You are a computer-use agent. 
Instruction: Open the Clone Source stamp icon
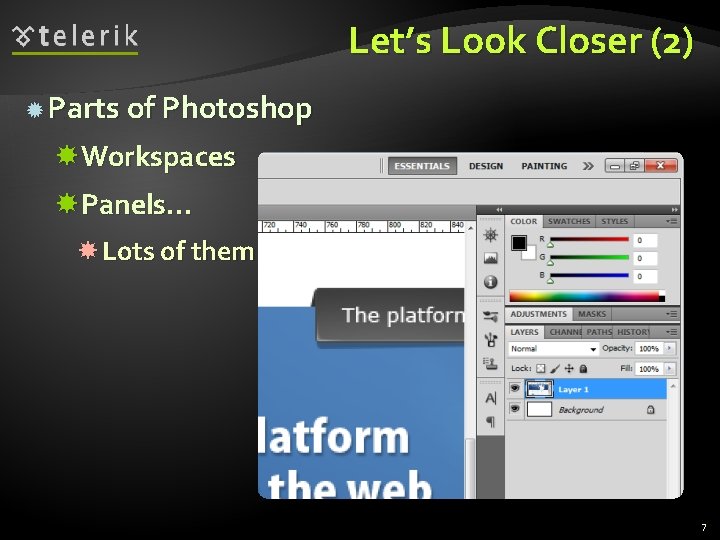click(x=490, y=364)
